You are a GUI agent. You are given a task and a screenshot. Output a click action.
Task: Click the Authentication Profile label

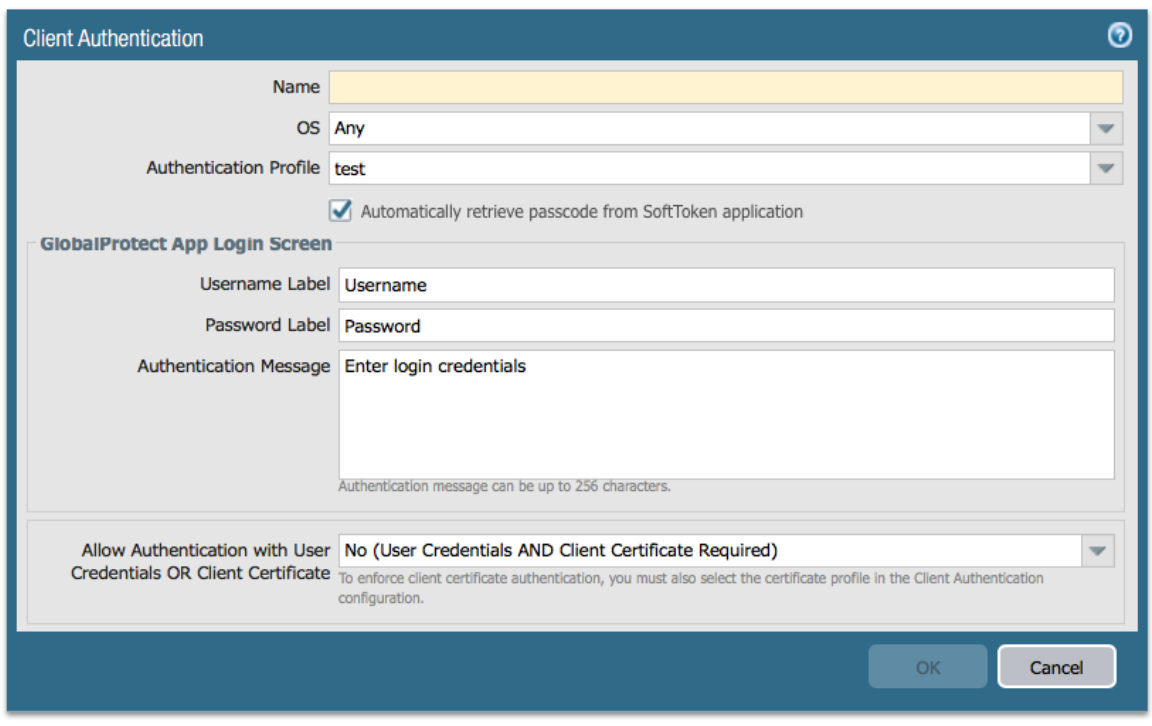point(233,168)
